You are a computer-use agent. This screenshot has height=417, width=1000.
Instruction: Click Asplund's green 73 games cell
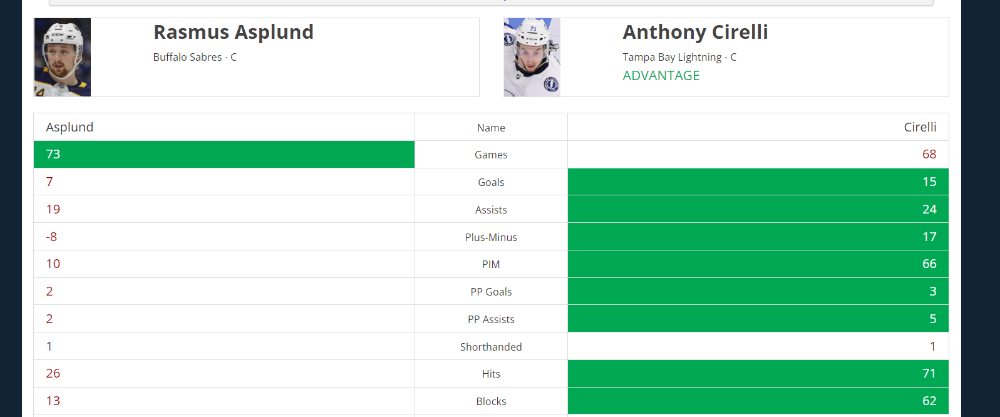pos(224,154)
